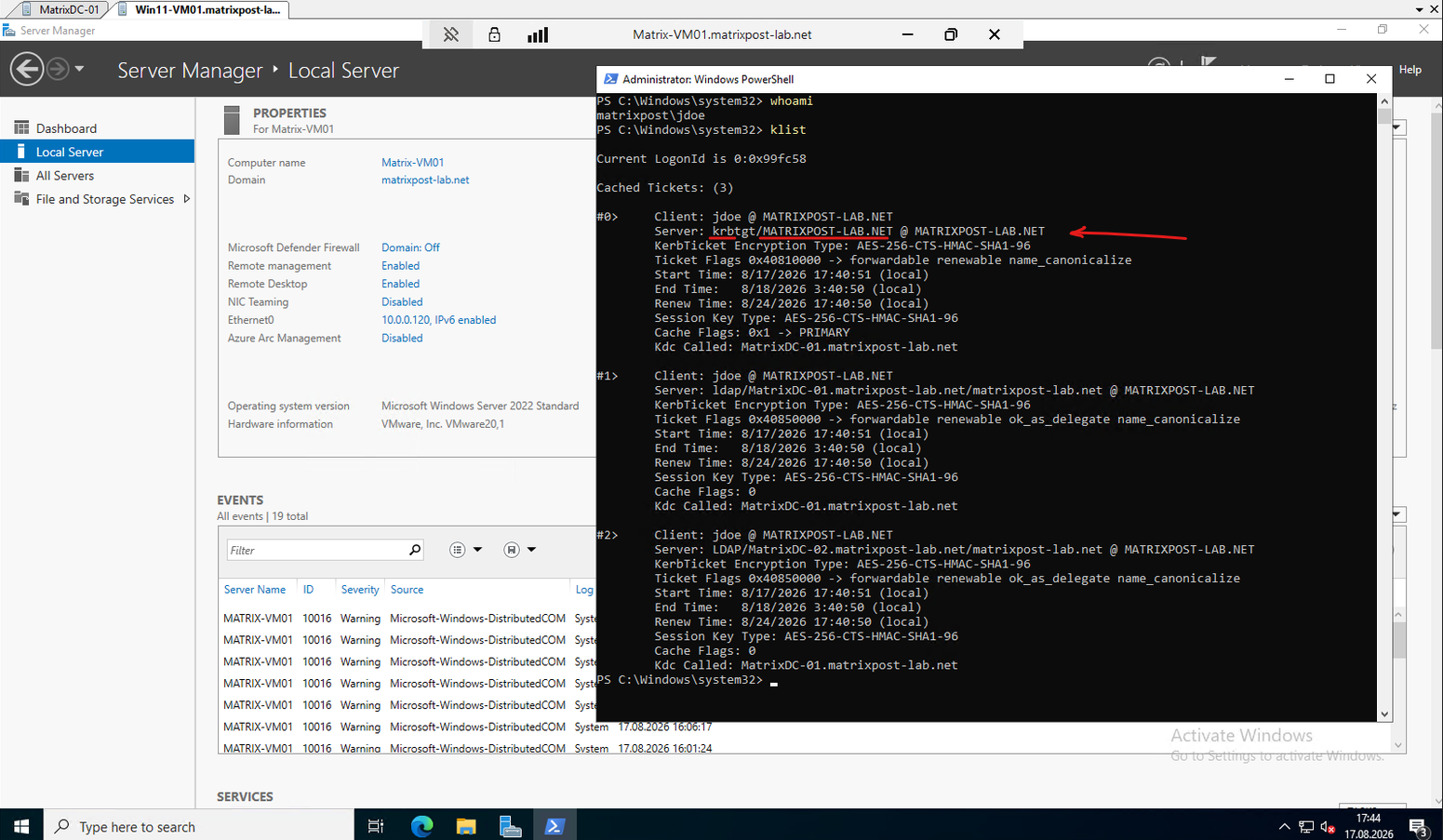The height and width of the screenshot is (840, 1443).
Task: Sort events by ID column
Action: pos(308,590)
